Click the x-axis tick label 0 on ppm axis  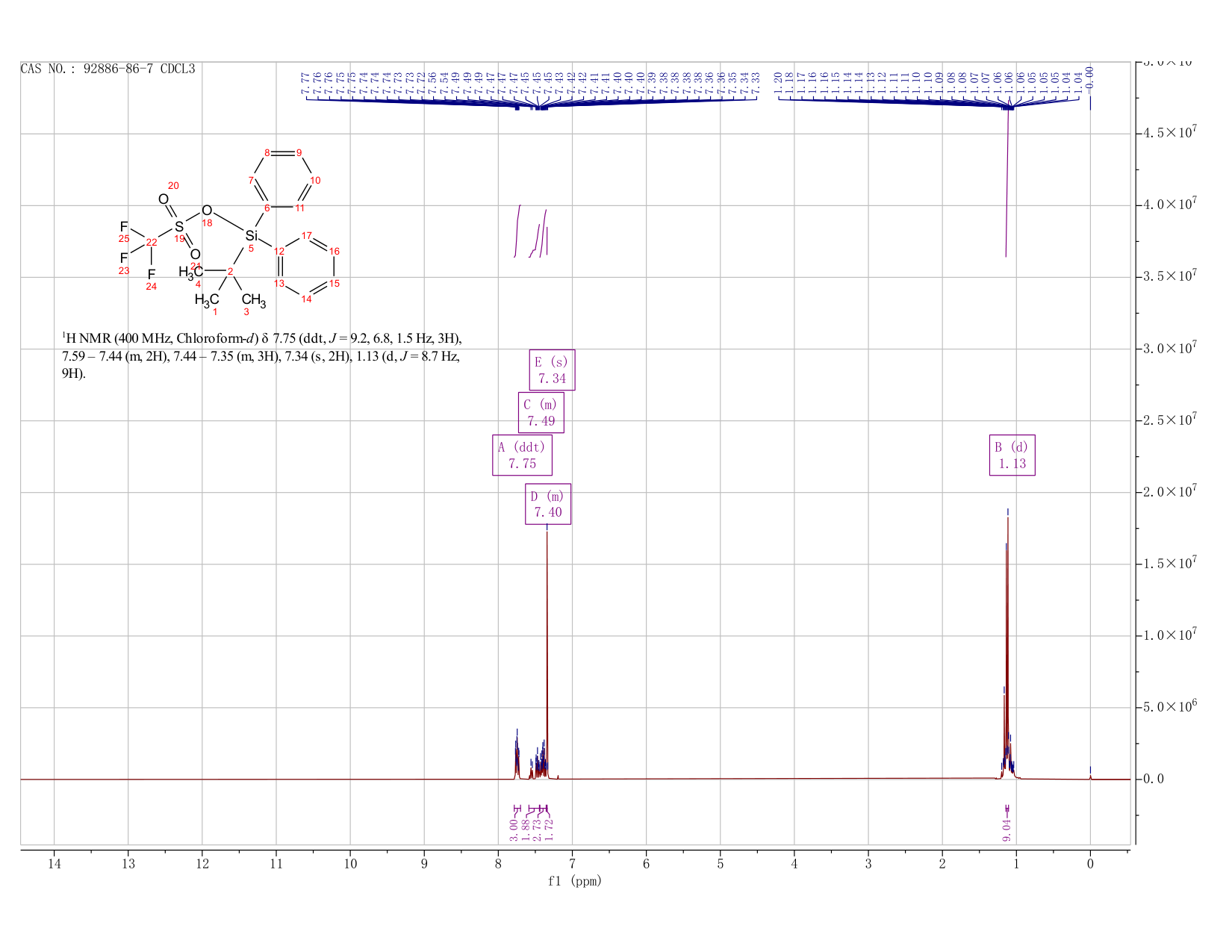point(1090,864)
